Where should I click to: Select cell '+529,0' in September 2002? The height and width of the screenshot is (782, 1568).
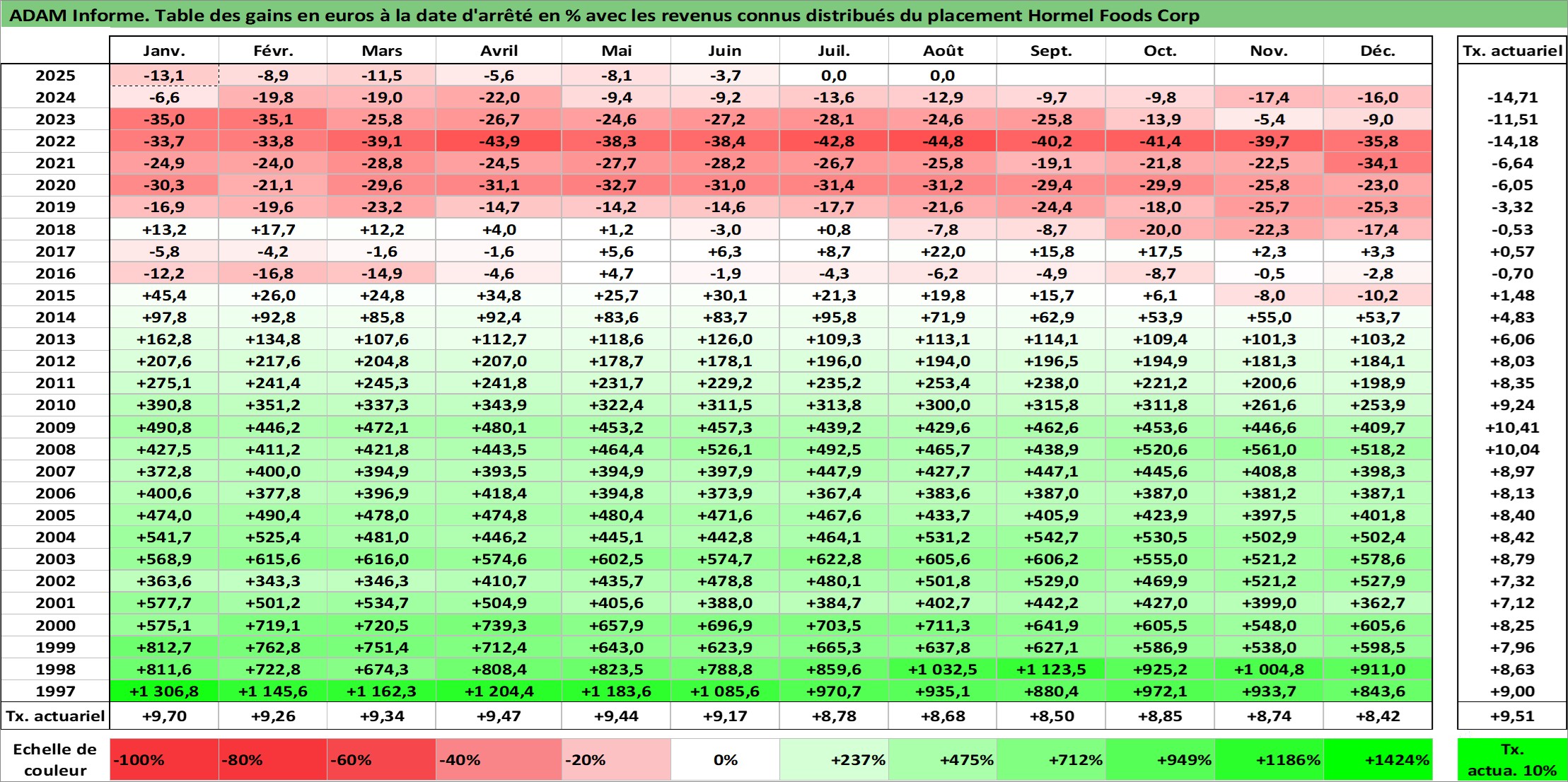[1051, 581]
